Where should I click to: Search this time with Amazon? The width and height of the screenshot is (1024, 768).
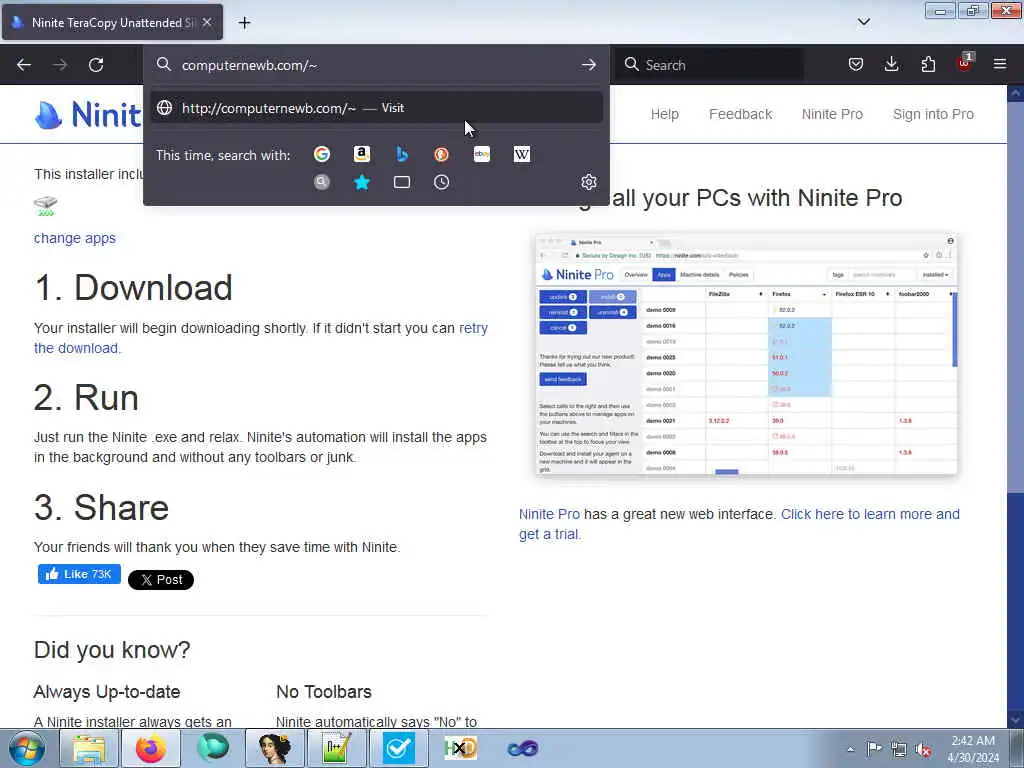362,154
